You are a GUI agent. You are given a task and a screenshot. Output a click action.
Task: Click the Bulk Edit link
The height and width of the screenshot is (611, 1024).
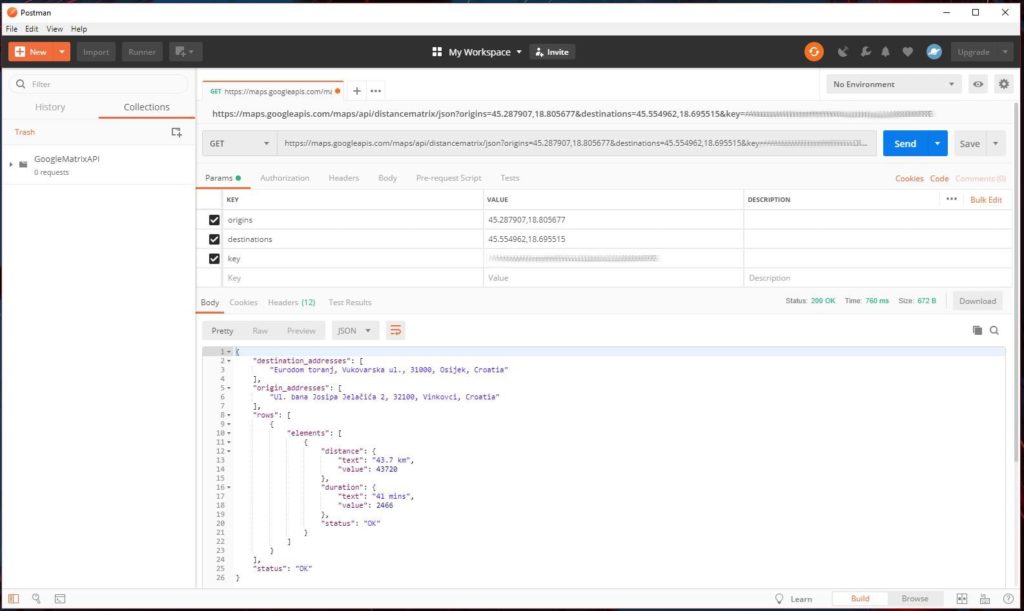pyautogui.click(x=985, y=200)
